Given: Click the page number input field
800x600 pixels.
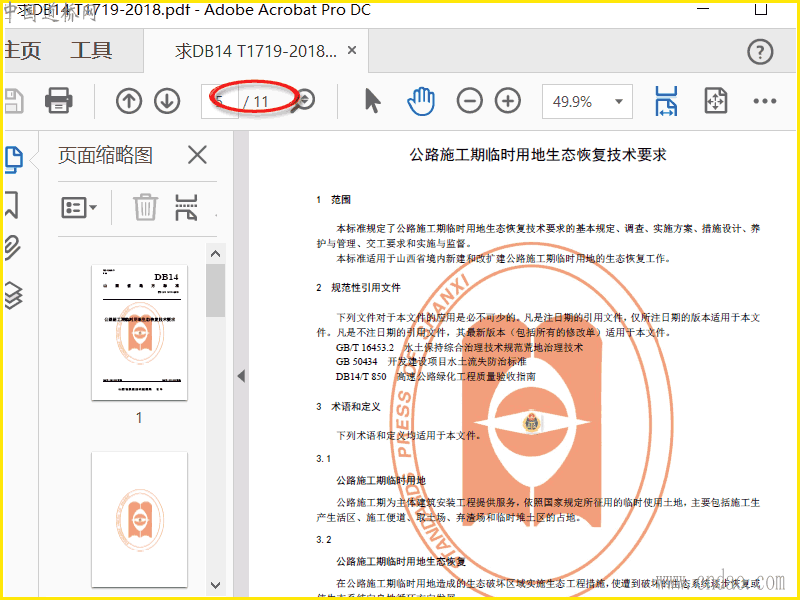Looking at the screenshot, I should (220, 102).
